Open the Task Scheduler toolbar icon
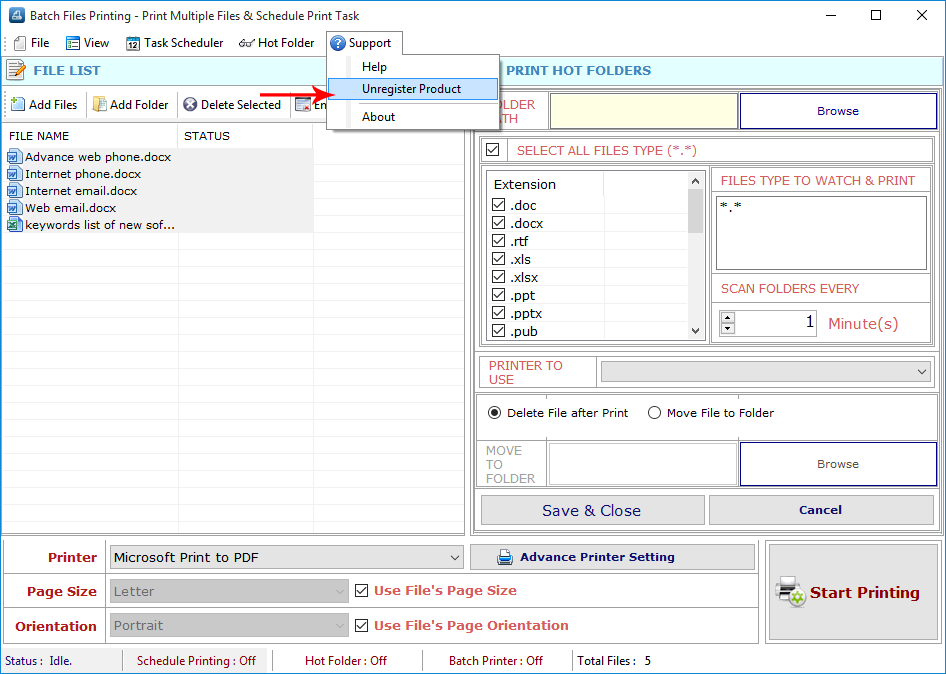946x674 pixels. coord(131,43)
